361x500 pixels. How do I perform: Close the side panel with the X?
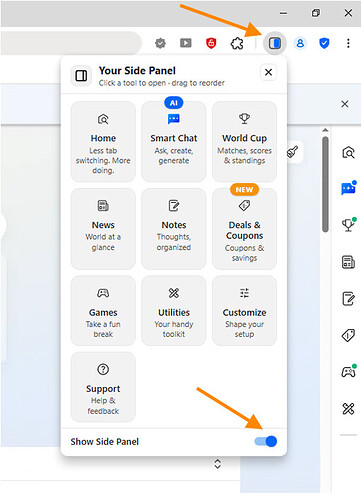[x=345, y=104]
